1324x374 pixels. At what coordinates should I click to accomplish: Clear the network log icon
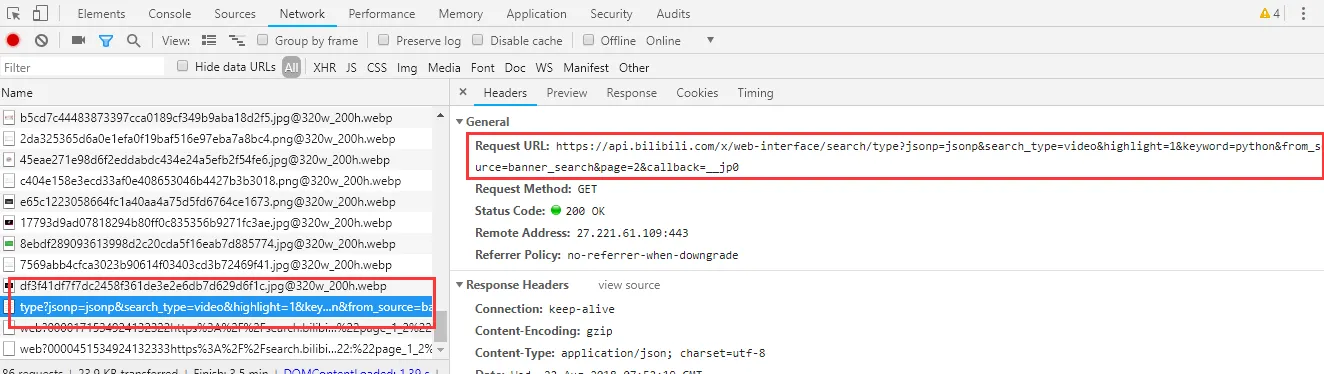(x=41, y=41)
